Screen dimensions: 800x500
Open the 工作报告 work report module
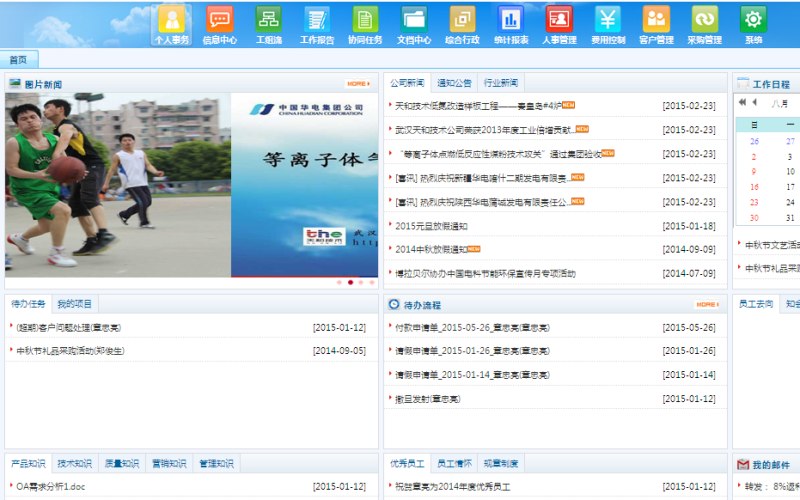(317, 25)
